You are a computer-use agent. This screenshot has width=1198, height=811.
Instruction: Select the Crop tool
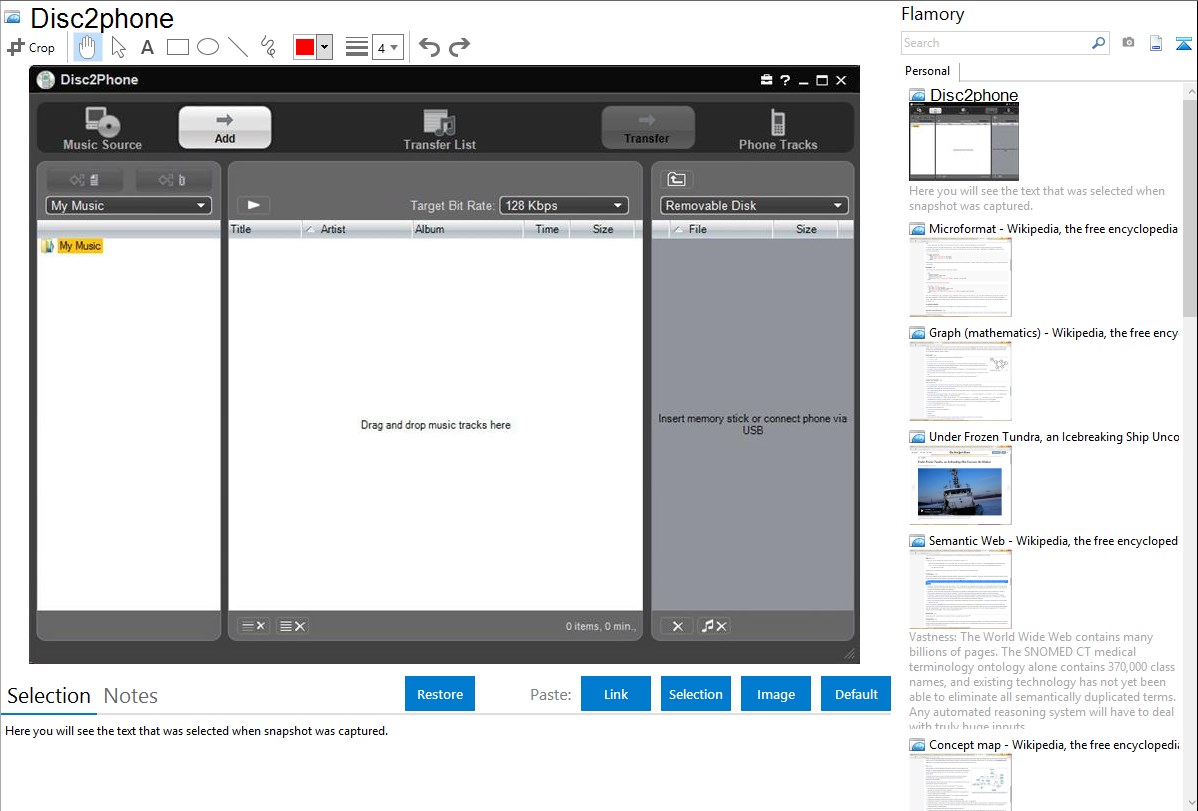31,47
